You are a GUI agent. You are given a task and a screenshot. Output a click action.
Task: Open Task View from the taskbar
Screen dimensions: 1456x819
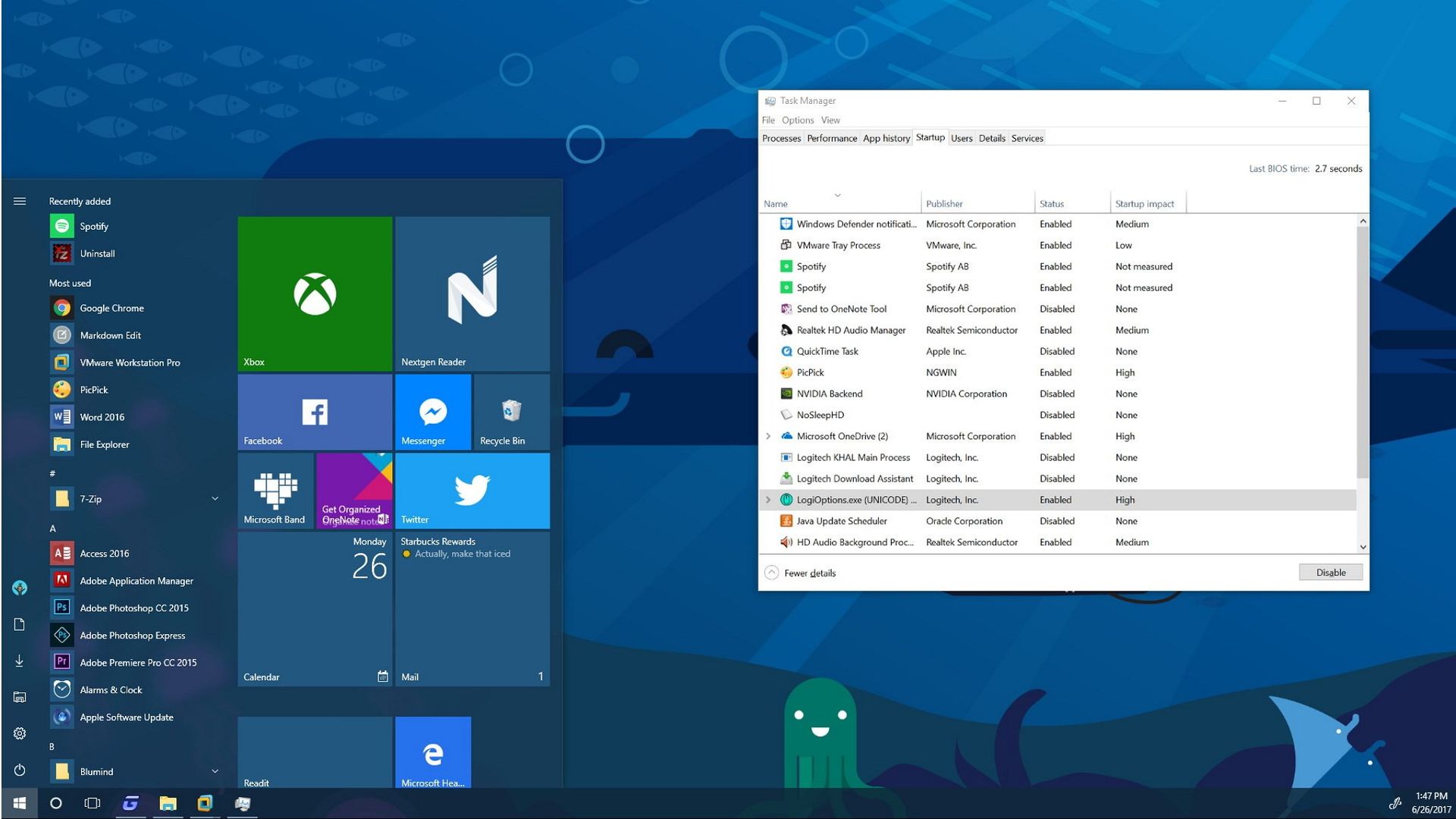coord(92,803)
